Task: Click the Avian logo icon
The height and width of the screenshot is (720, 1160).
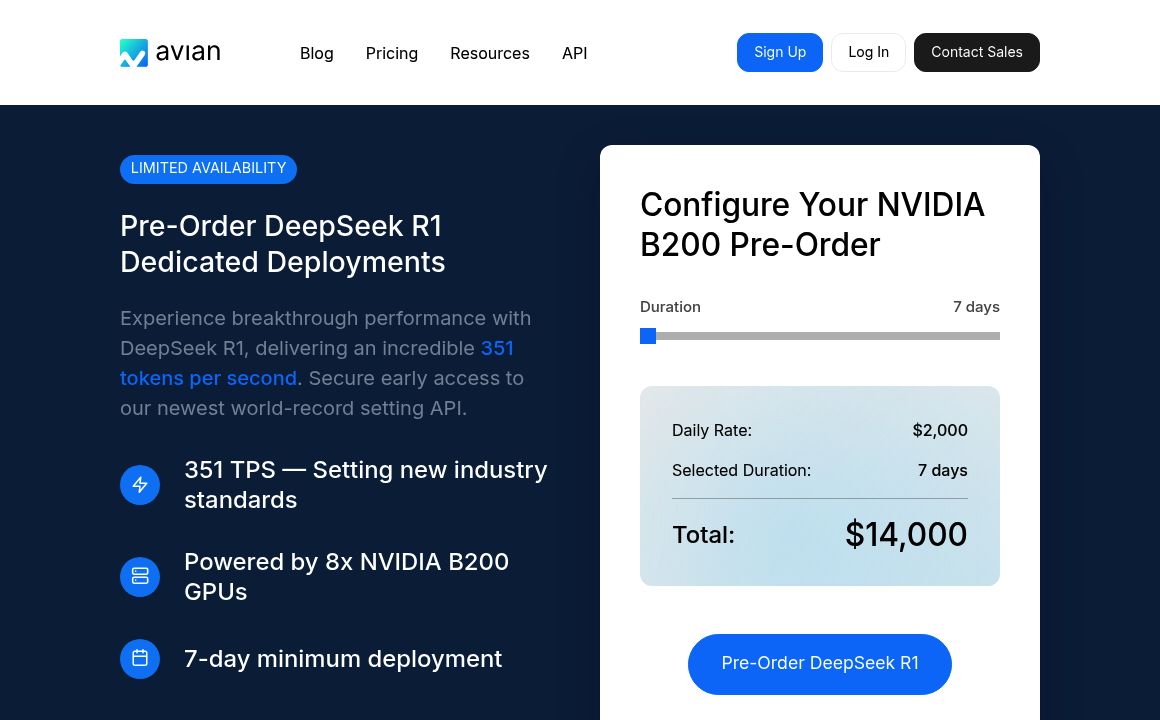Action: [134, 53]
